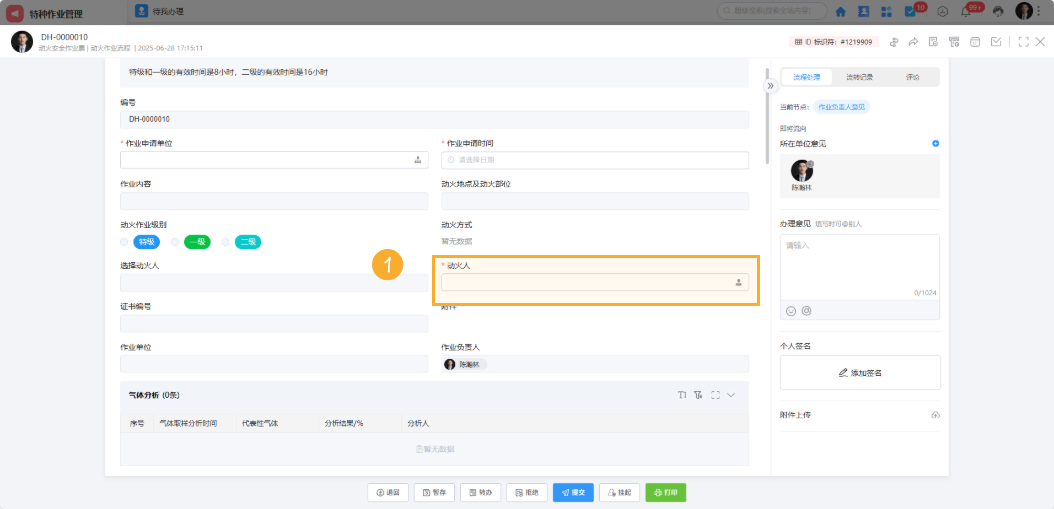1054x509 pixels.
Task: Click into the 办理意见 comment text box
Action: pos(859,265)
